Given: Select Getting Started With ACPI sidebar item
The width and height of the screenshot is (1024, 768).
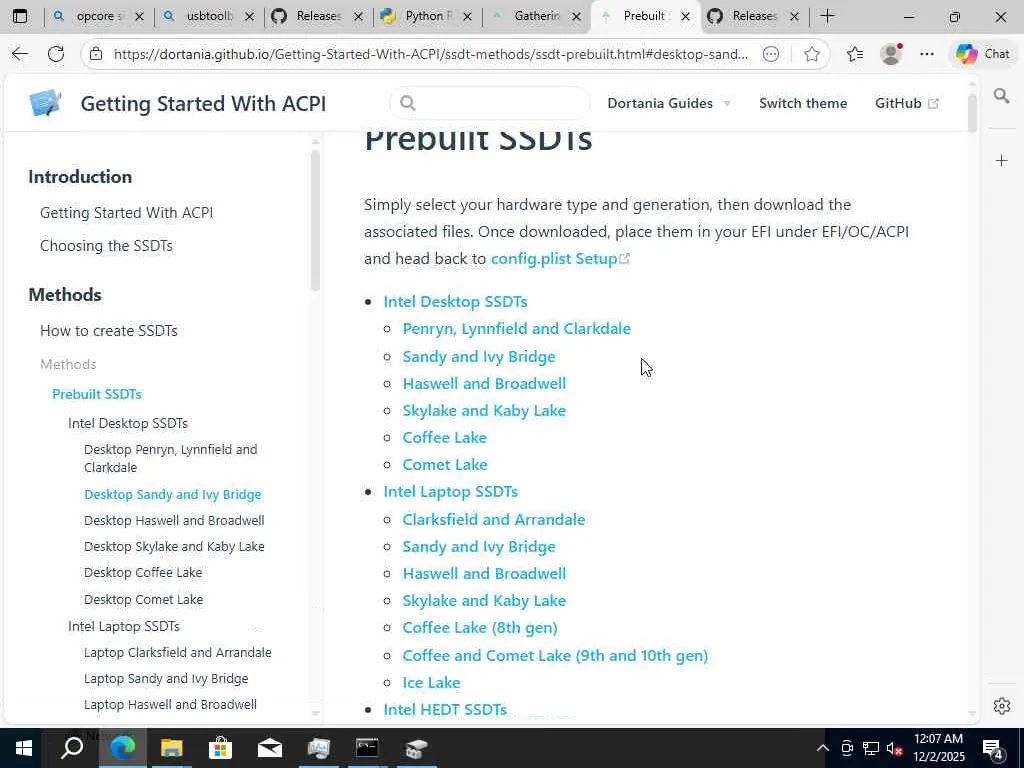Looking at the screenshot, I should click(126, 213).
